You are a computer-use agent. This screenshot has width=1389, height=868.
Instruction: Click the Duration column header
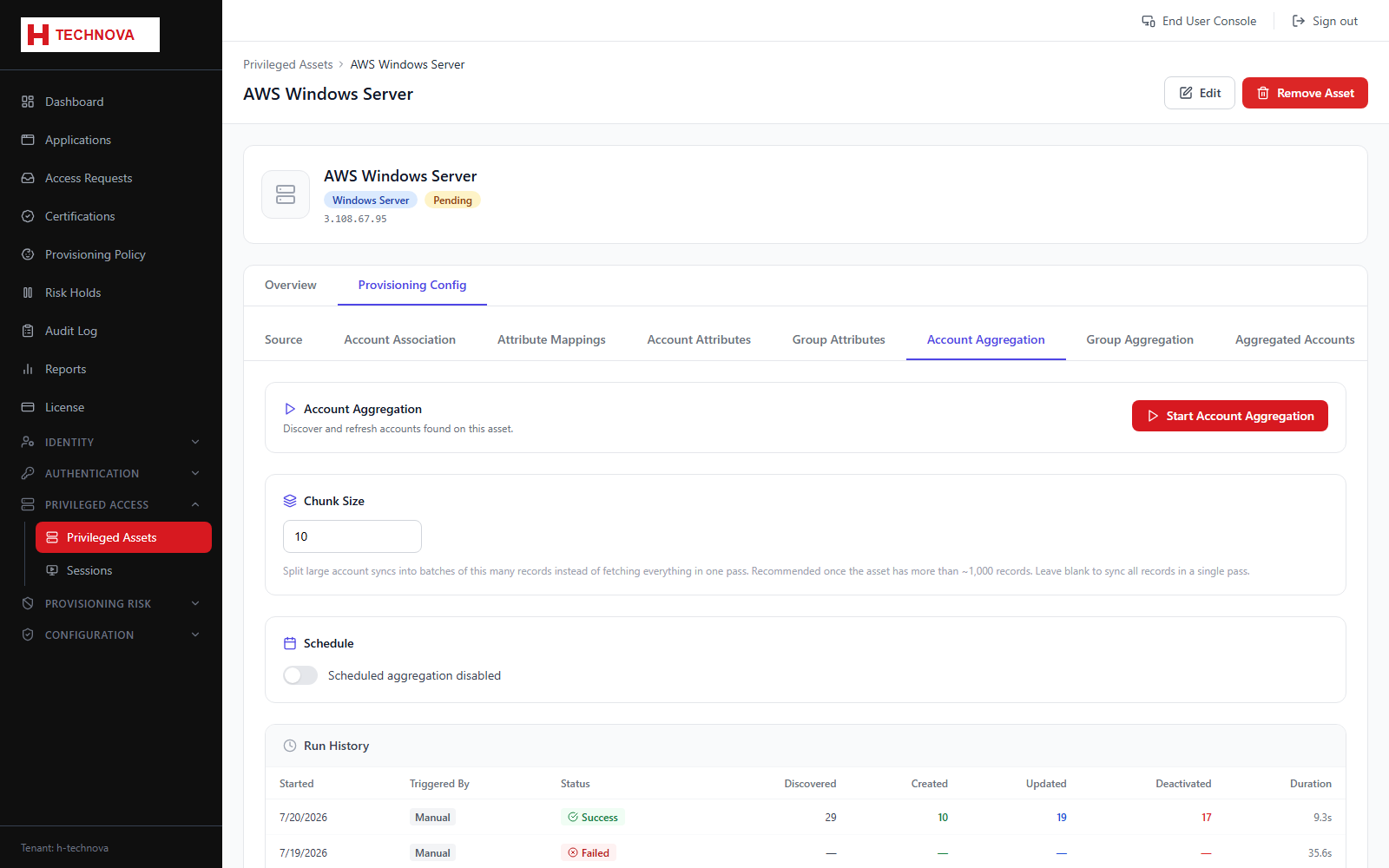point(1311,784)
